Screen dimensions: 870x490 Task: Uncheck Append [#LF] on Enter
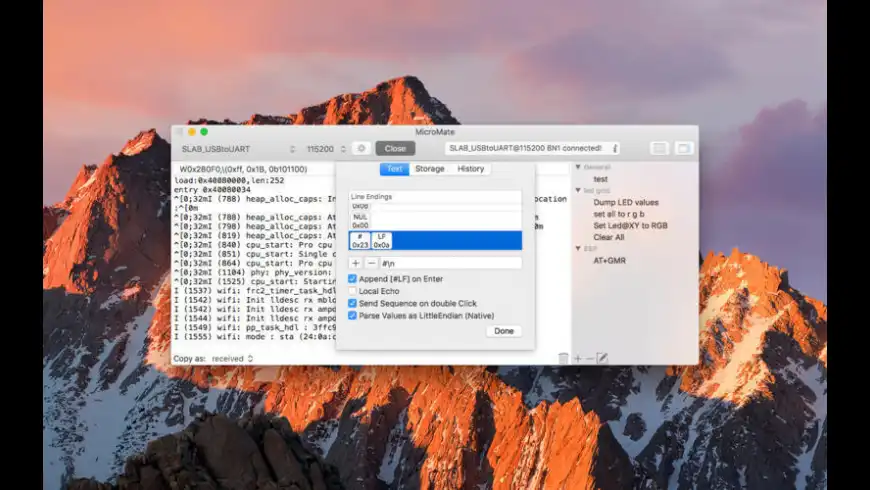pos(352,278)
